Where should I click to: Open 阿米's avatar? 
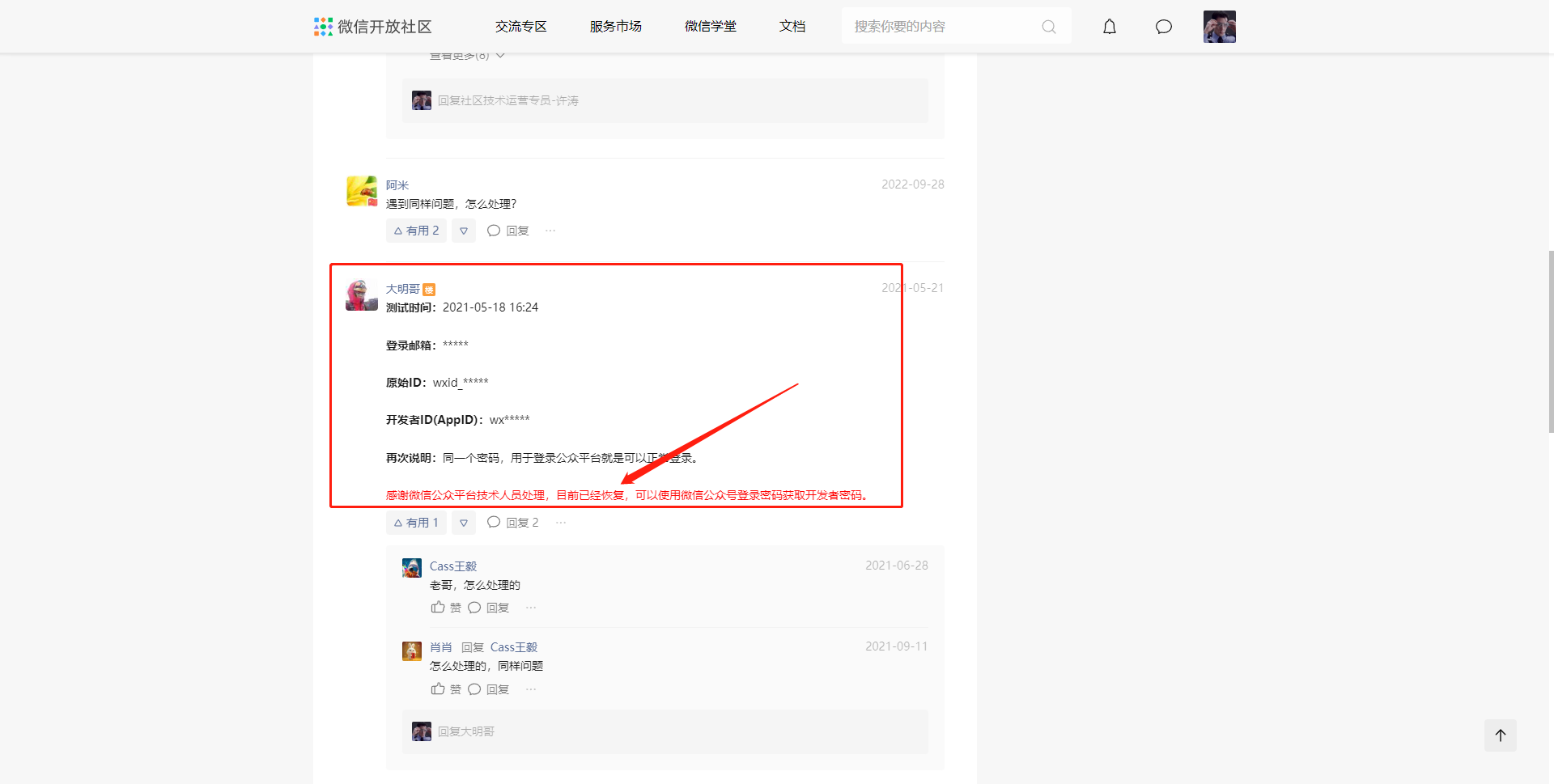[362, 191]
